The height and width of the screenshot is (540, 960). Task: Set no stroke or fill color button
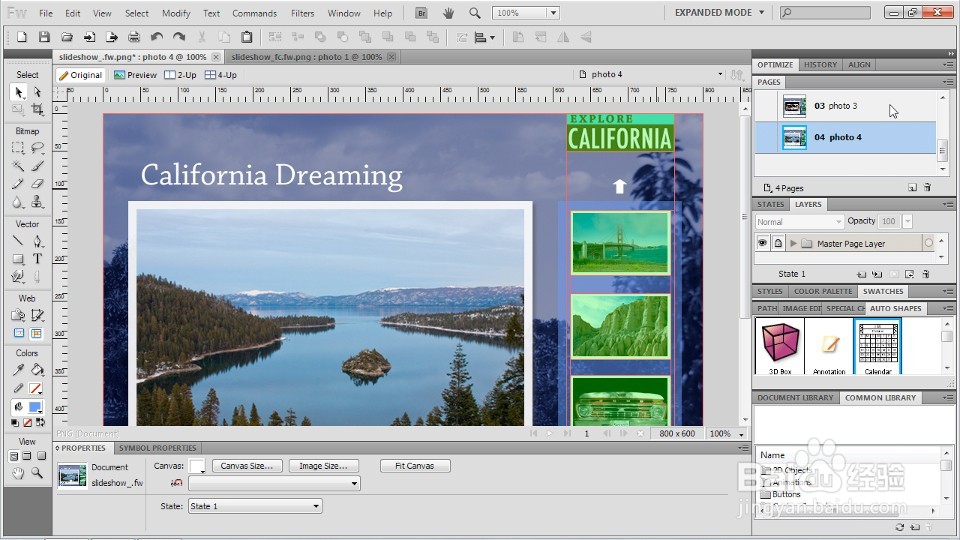pyautogui.click(x=27, y=422)
